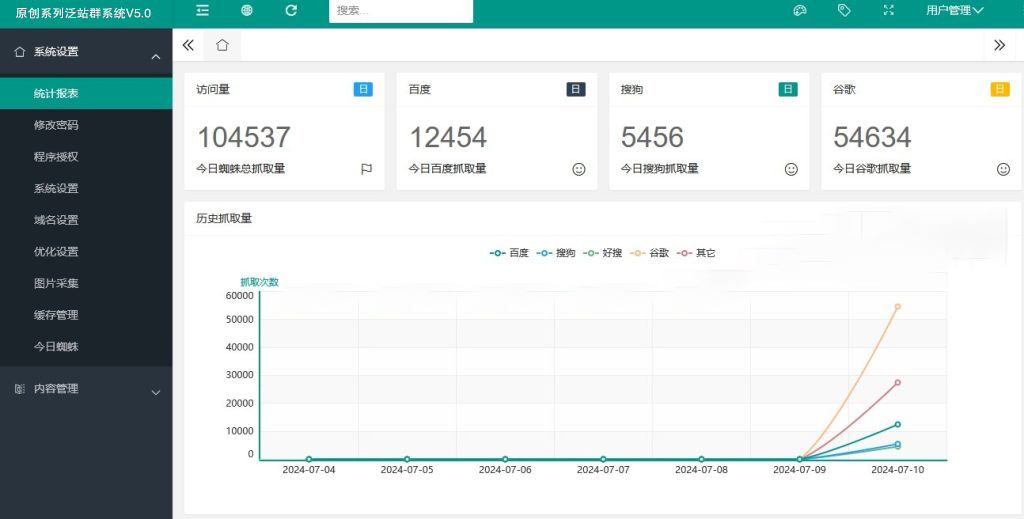The width and height of the screenshot is (1024, 519).
Task: Expand the 内容管理 sidebar group
Action: click(x=86, y=389)
